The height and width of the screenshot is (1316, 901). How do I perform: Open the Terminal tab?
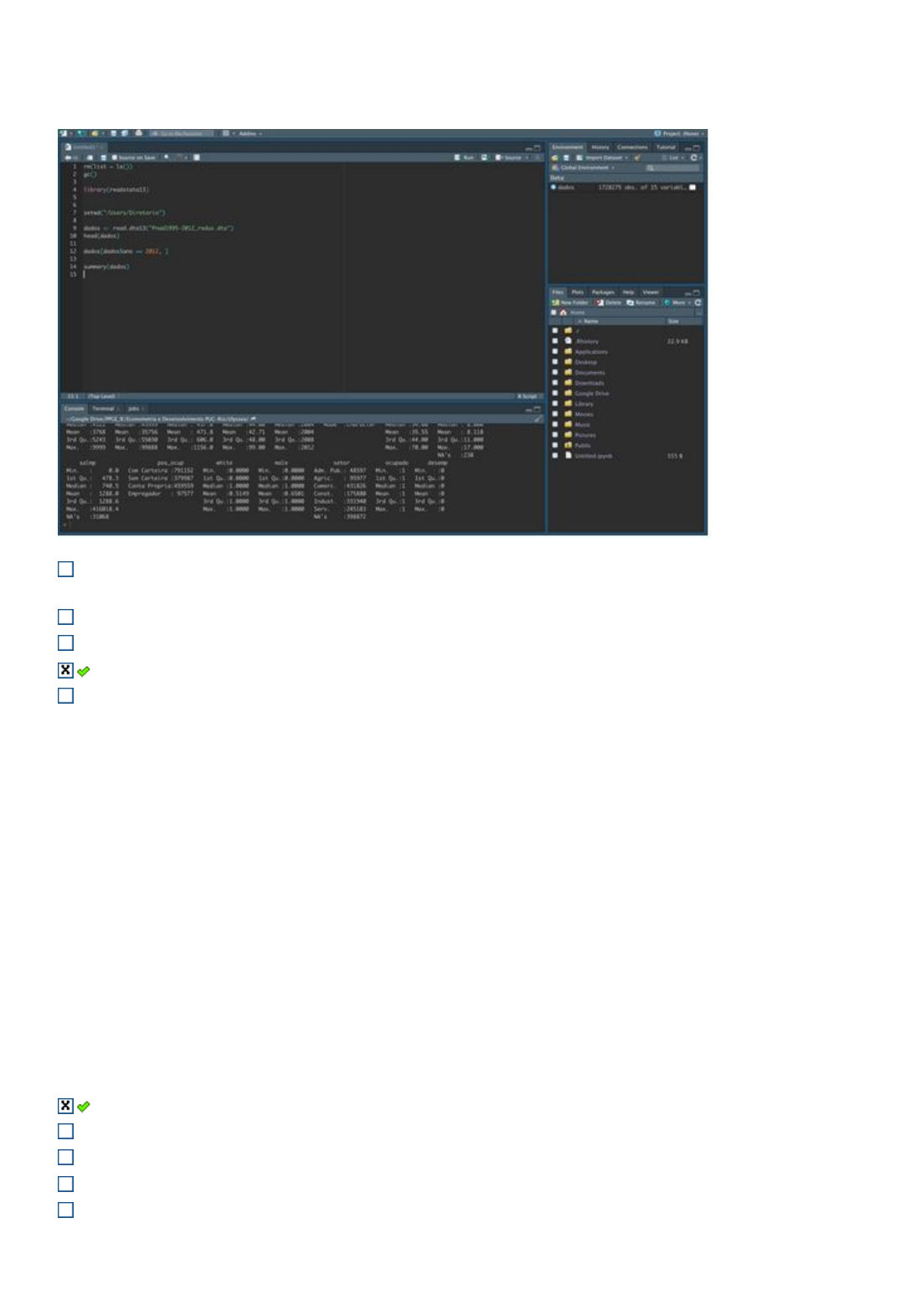coord(103,409)
